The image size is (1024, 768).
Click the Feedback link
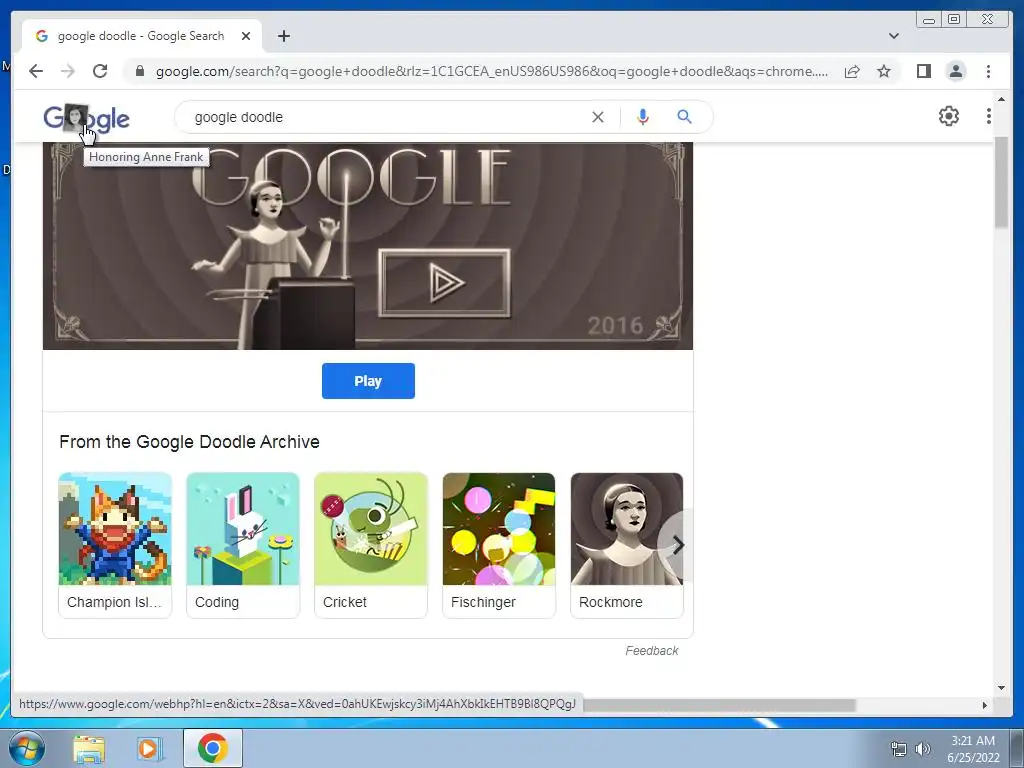coord(651,650)
